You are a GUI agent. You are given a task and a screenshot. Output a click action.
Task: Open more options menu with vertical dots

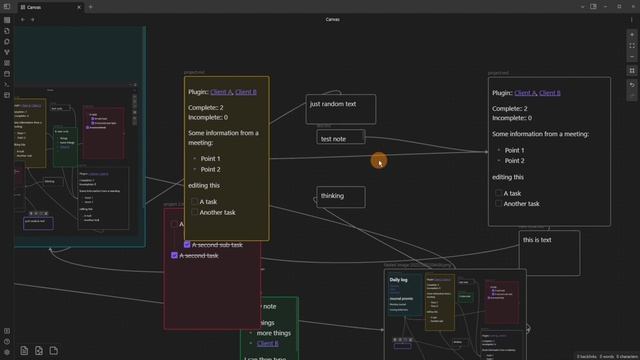coord(631,19)
